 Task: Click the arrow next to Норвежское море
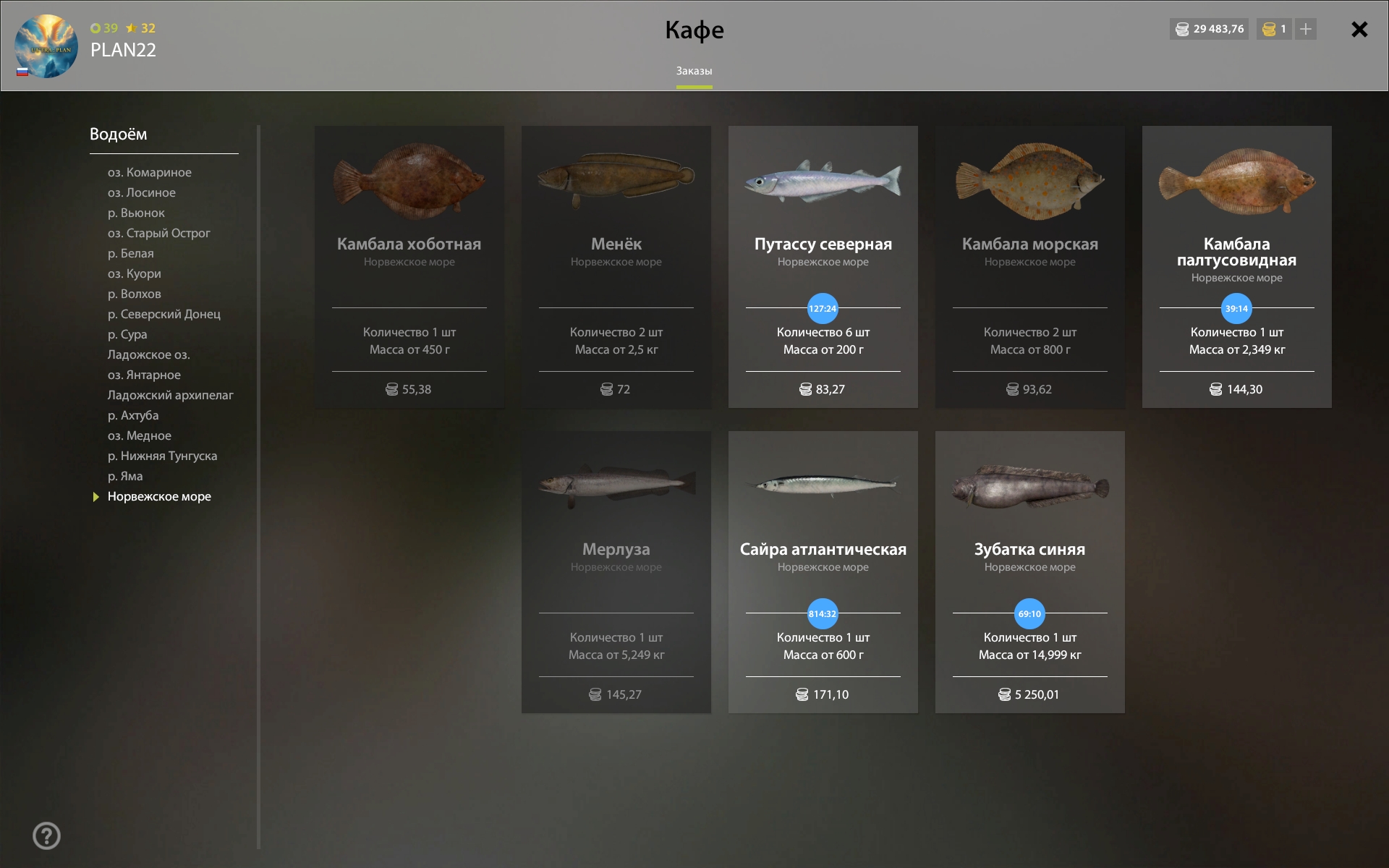click(x=95, y=497)
